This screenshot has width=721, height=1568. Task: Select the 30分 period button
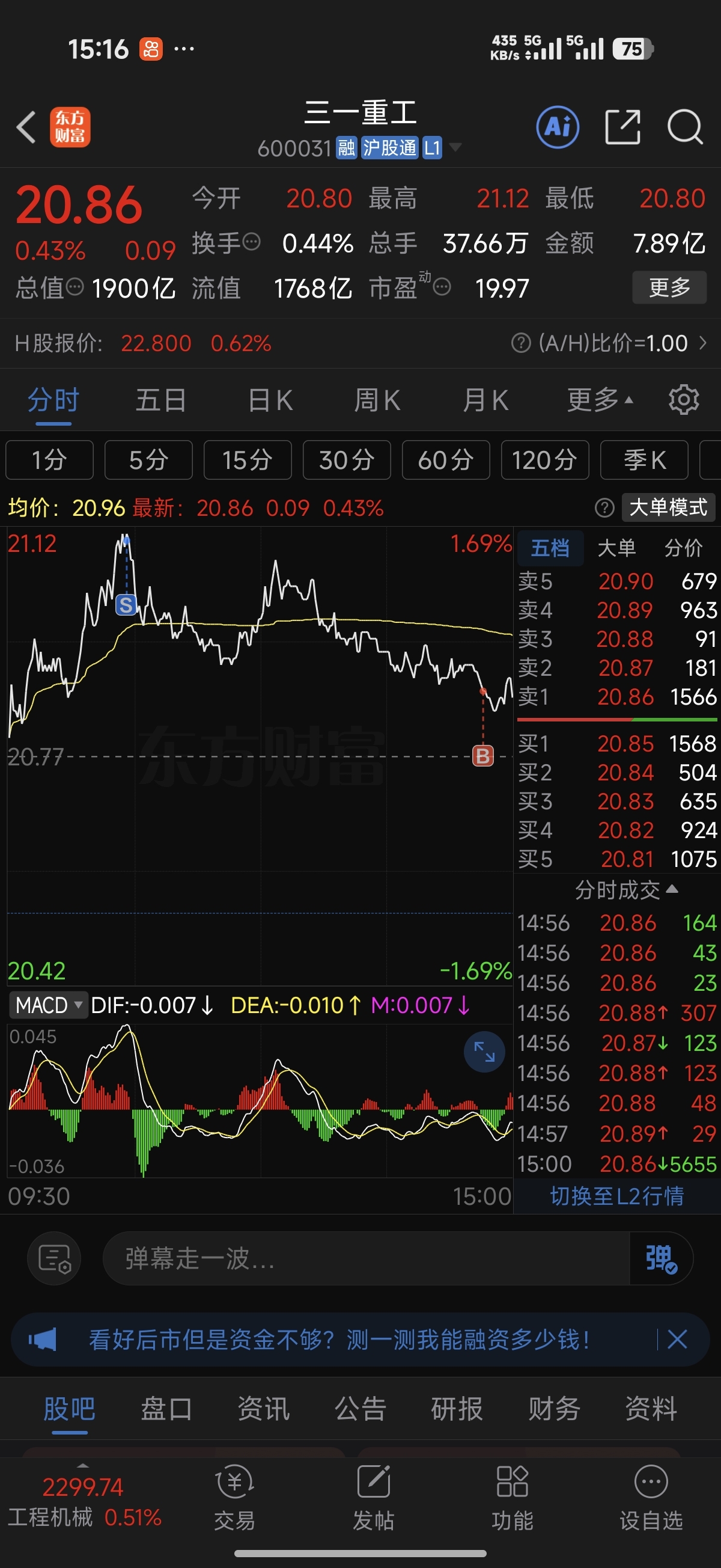(x=347, y=460)
